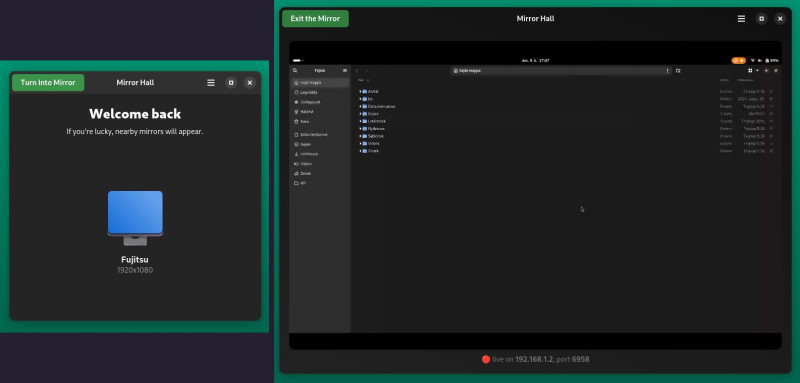Select Saját mappa home in mirrored sidebar
Image resolution: width=800 pixels, height=383 pixels.
coord(320,82)
